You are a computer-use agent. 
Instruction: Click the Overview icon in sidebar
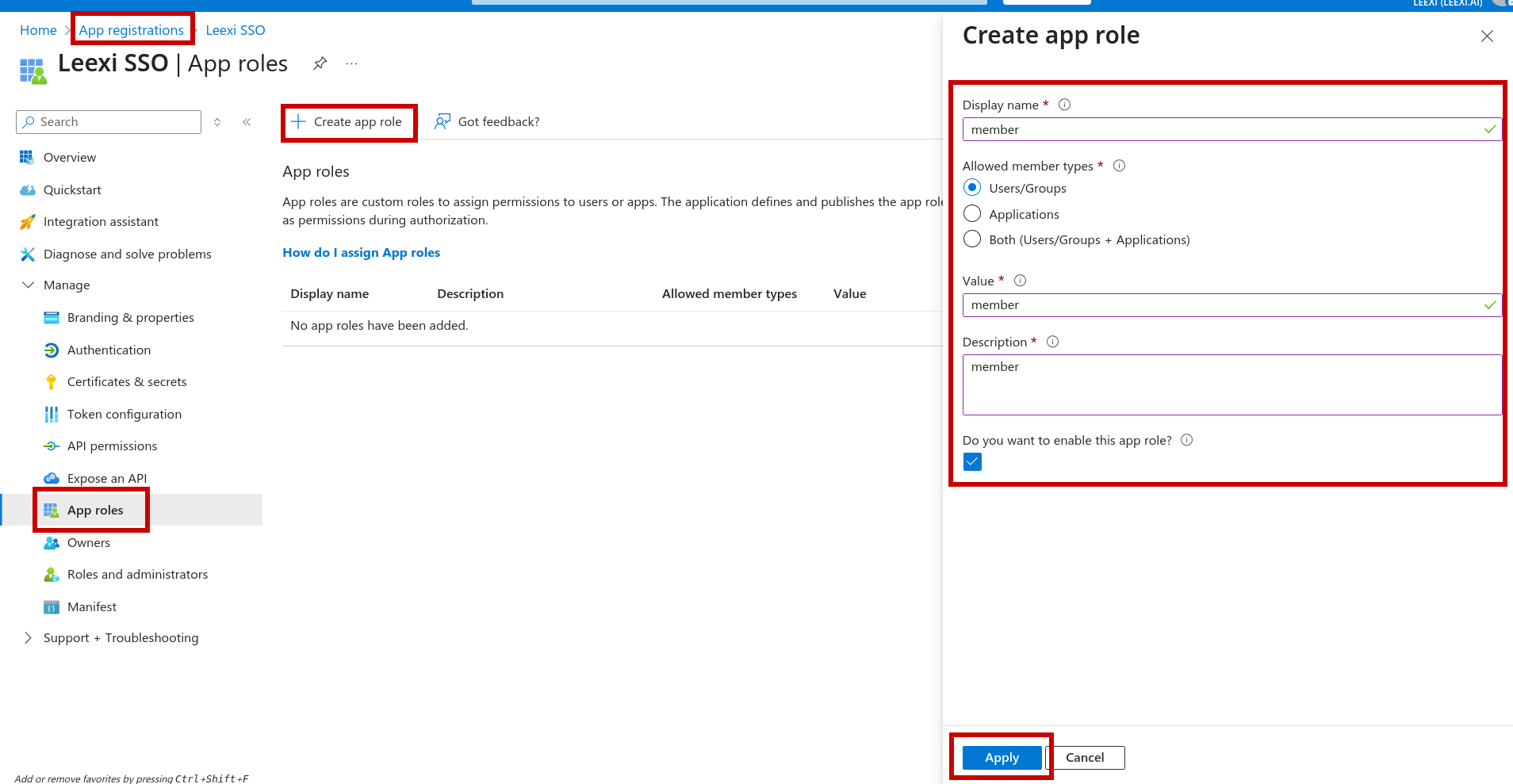point(27,158)
